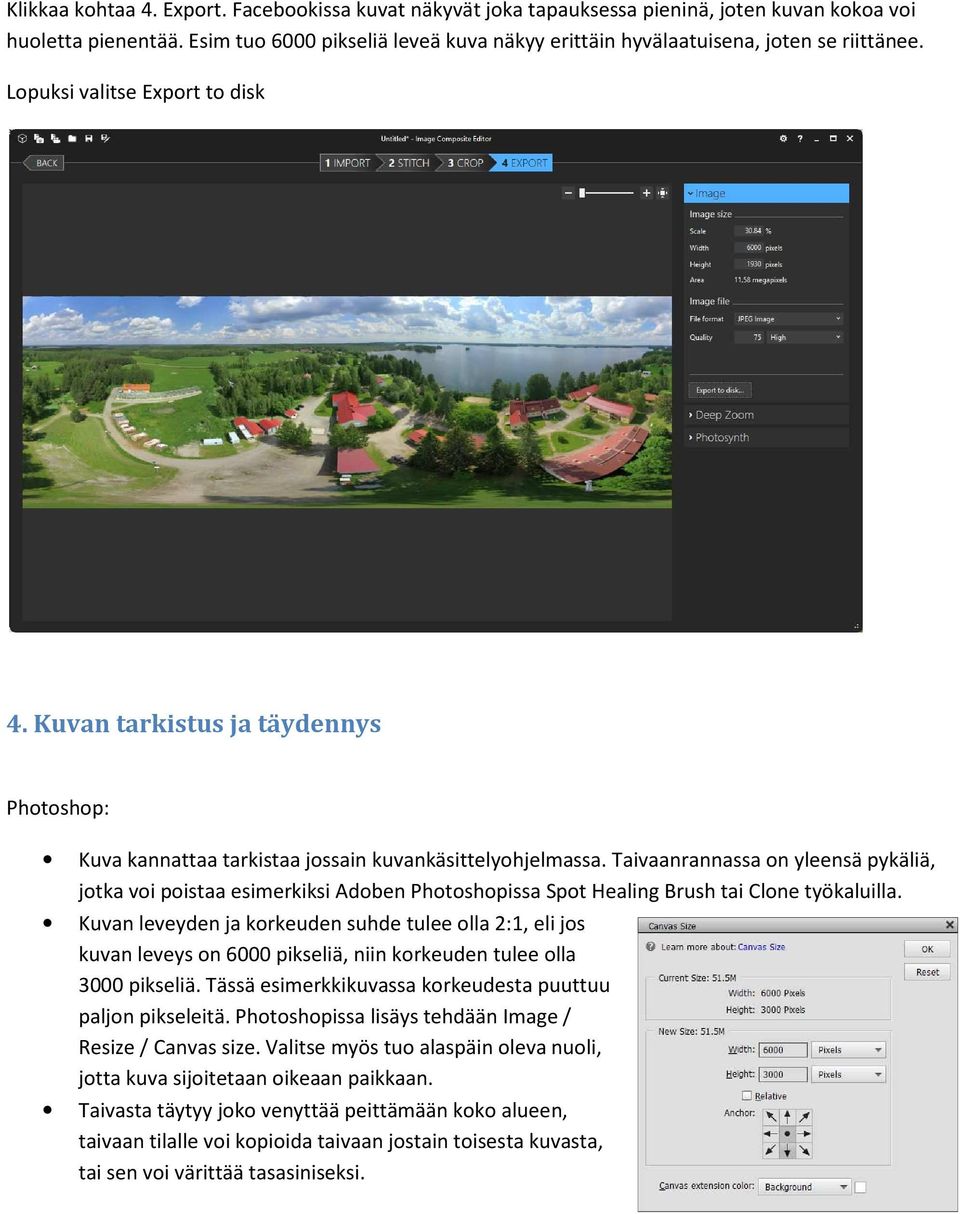960x1214 pixels.
Task: Select the center anchor dot
Action: click(787, 1134)
